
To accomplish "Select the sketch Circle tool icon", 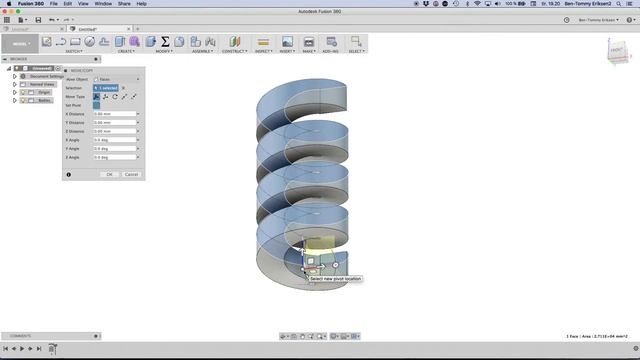I will [89, 42].
